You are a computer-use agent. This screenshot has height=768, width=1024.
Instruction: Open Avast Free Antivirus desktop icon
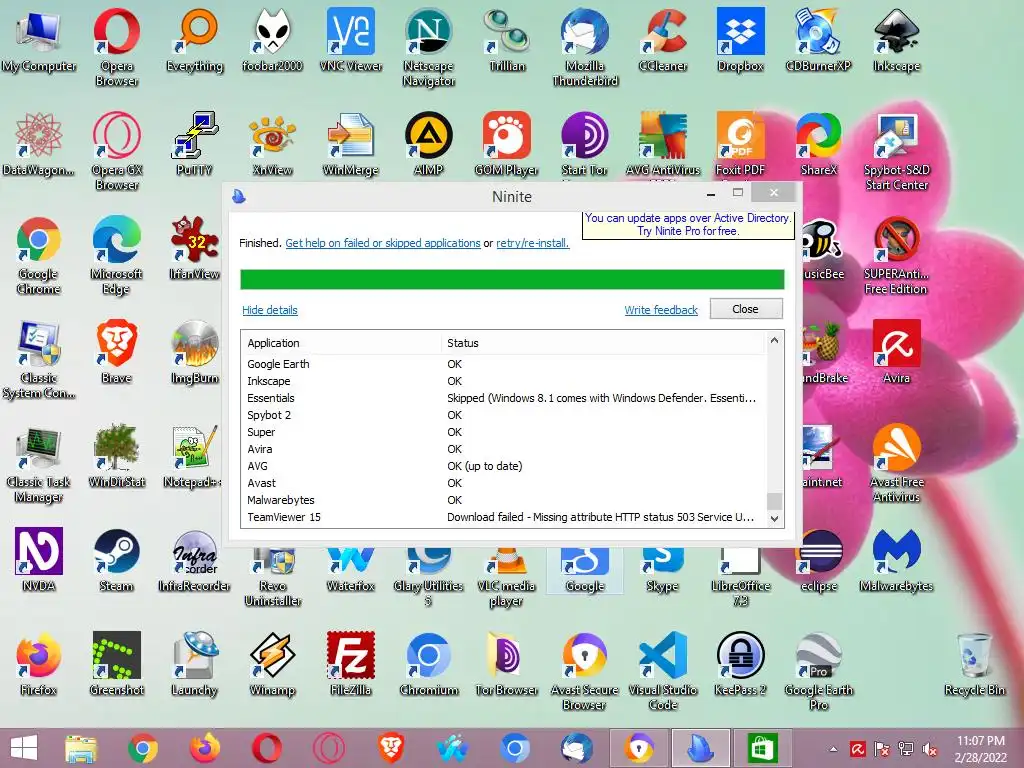[897, 463]
